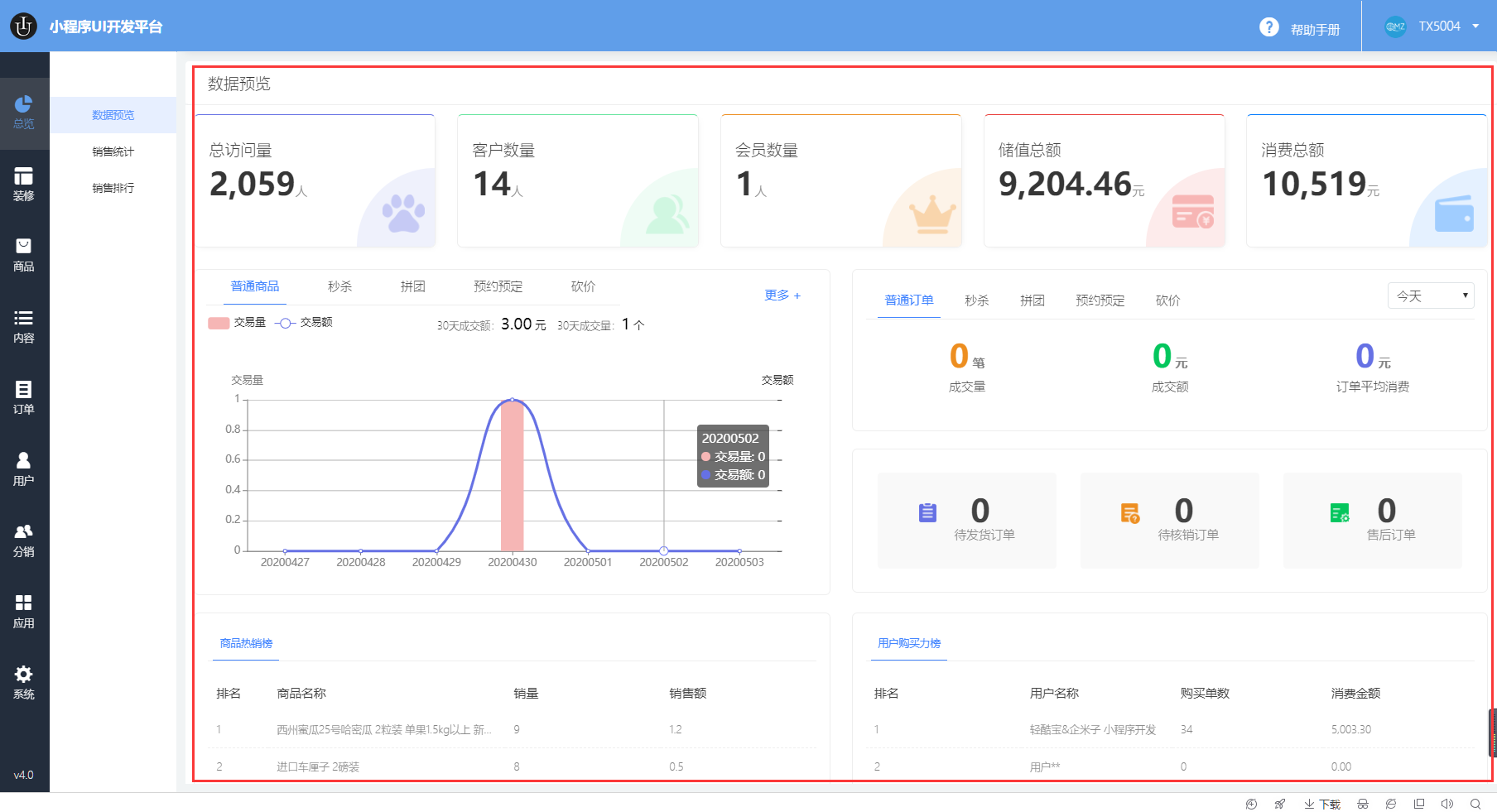Viewport: 1497px width, 812px height.
Task: Click the browser compass plus icon
Action: (x=1251, y=804)
